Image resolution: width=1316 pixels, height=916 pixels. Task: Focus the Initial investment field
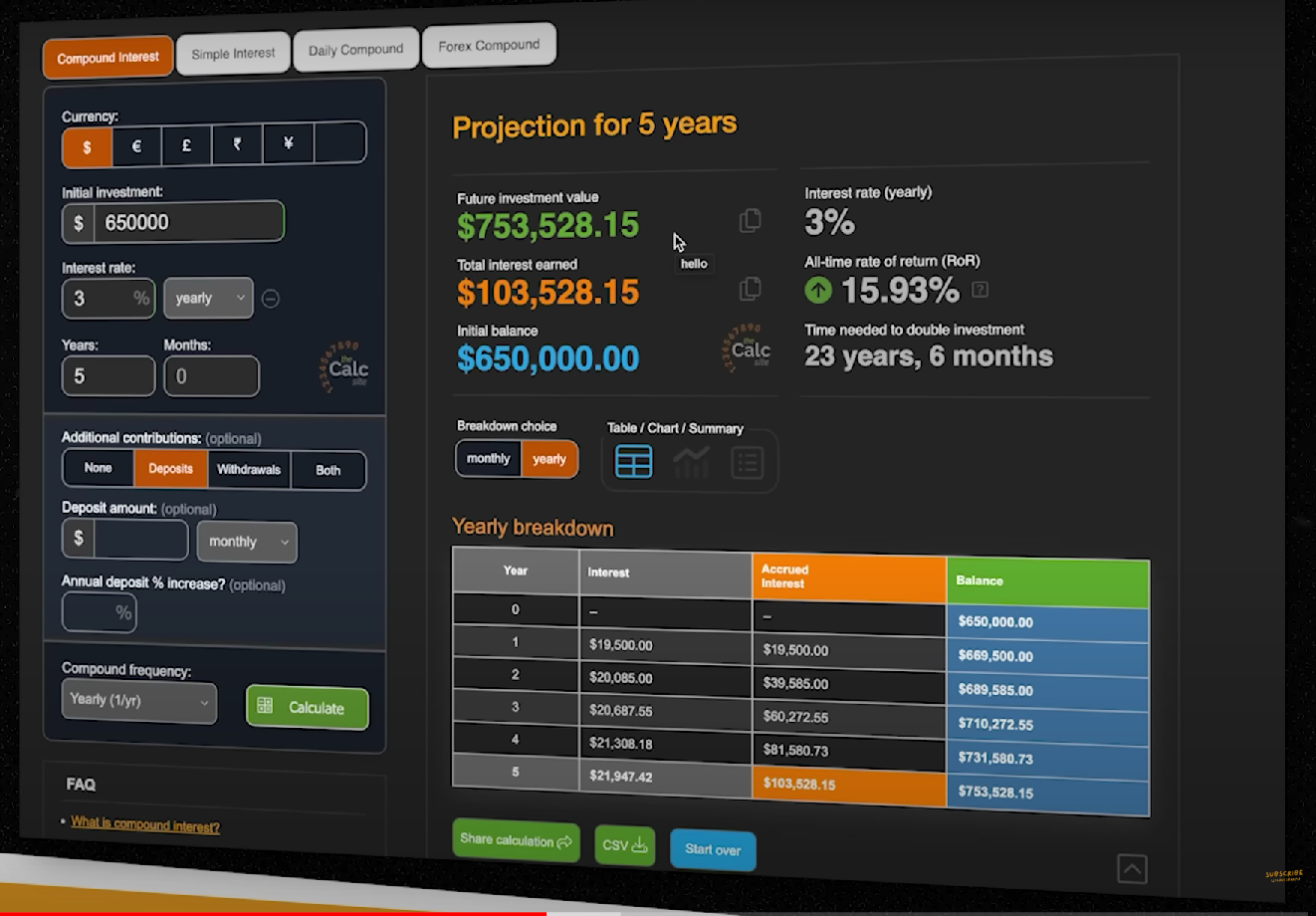pos(188,222)
